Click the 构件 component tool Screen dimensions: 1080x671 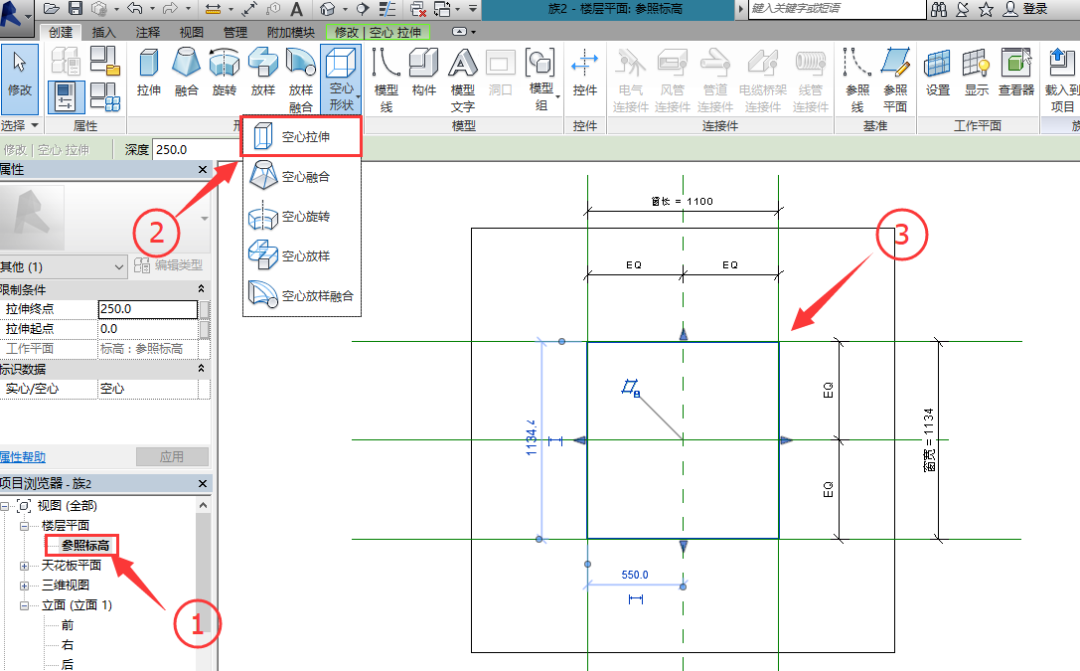(x=424, y=72)
